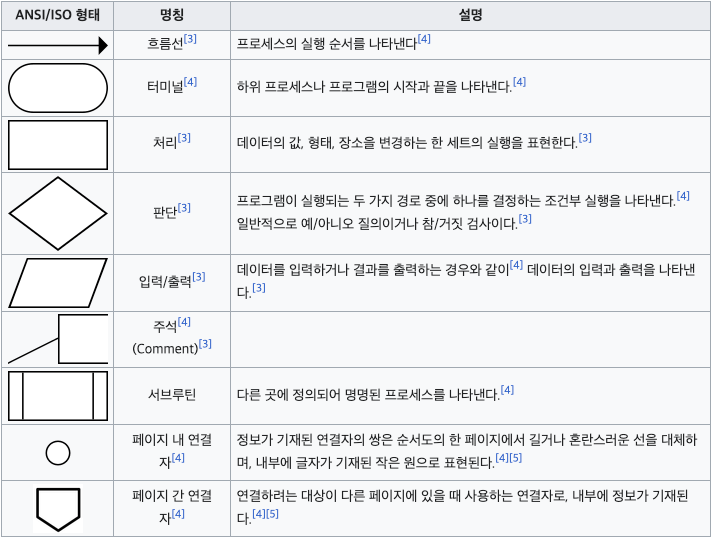Click the description starting 연결하려는 대상이

click(463, 508)
